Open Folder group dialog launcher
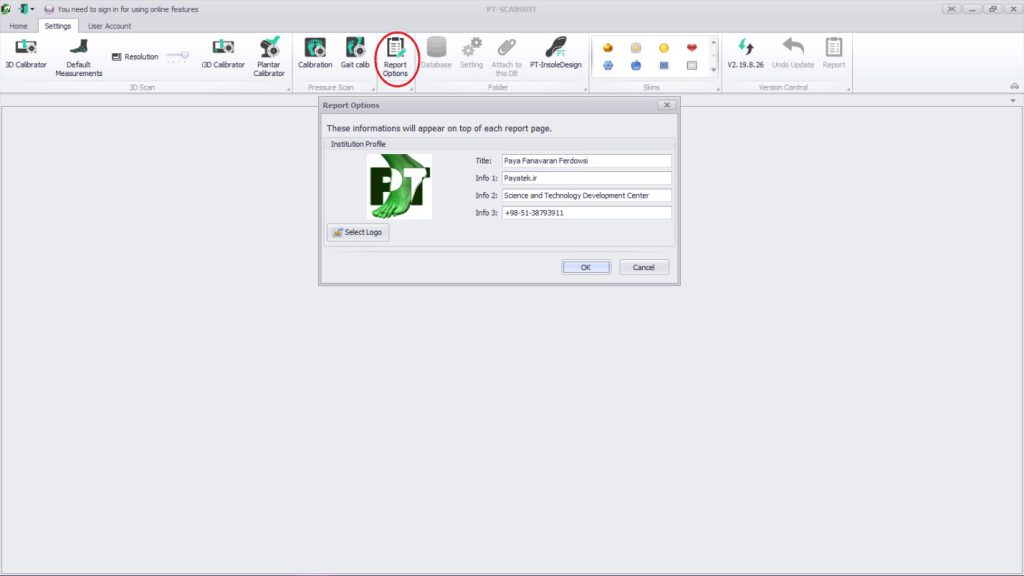This screenshot has height=576, width=1024. click(x=585, y=89)
